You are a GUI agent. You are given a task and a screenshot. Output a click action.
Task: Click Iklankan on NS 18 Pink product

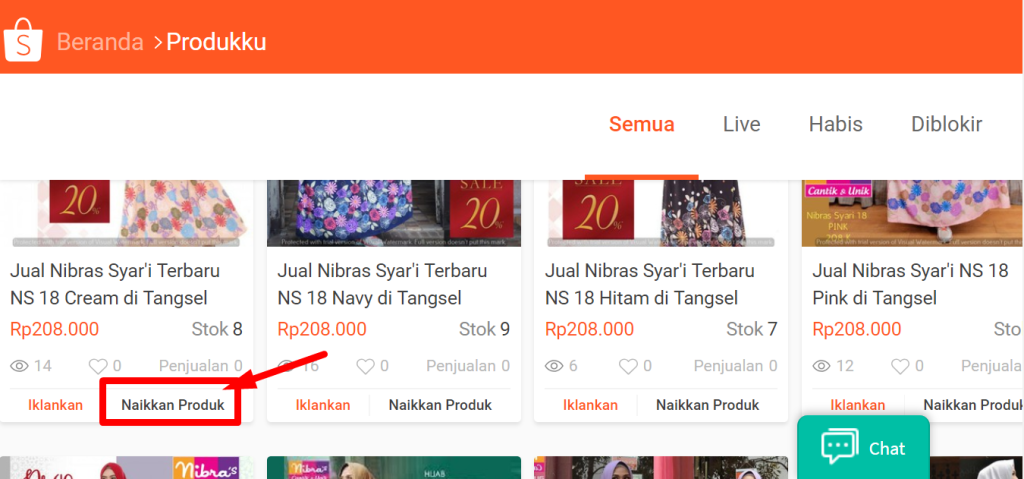click(858, 405)
